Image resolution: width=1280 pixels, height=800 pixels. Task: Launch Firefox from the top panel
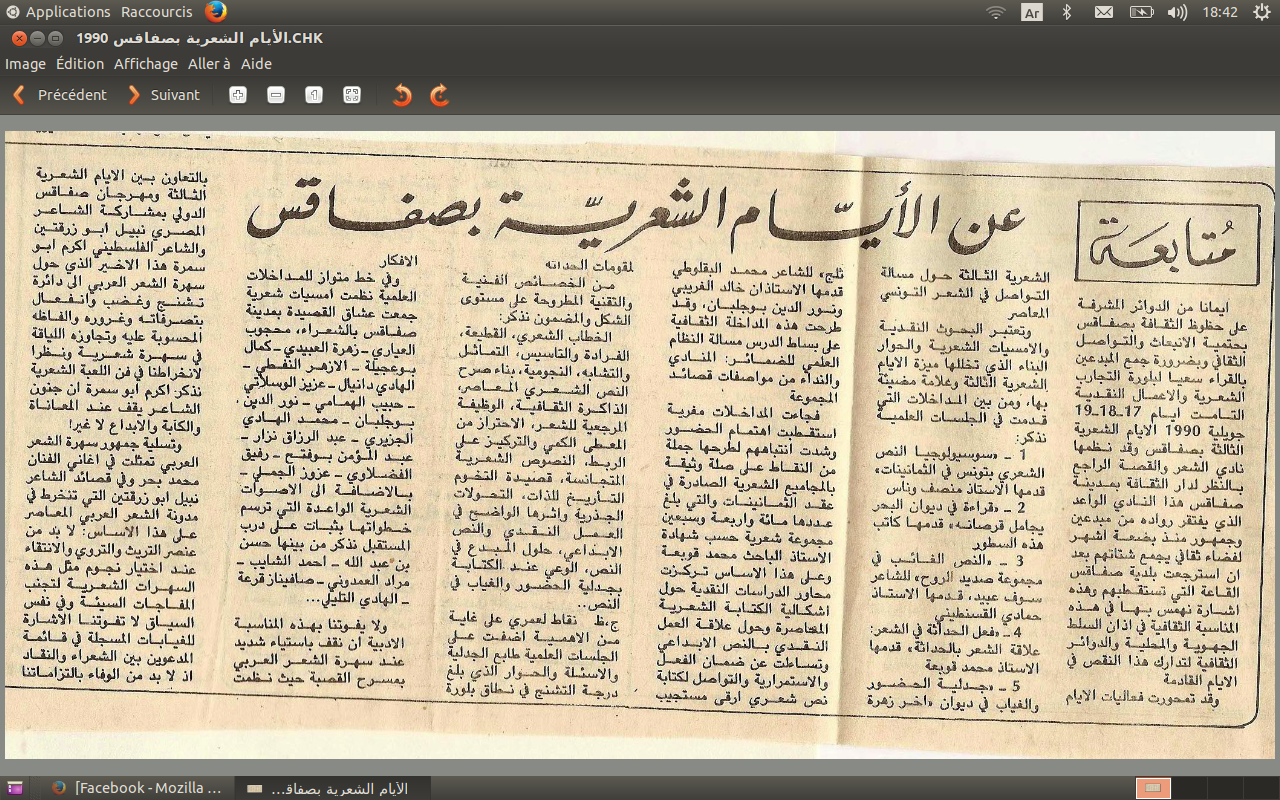pyautogui.click(x=216, y=12)
